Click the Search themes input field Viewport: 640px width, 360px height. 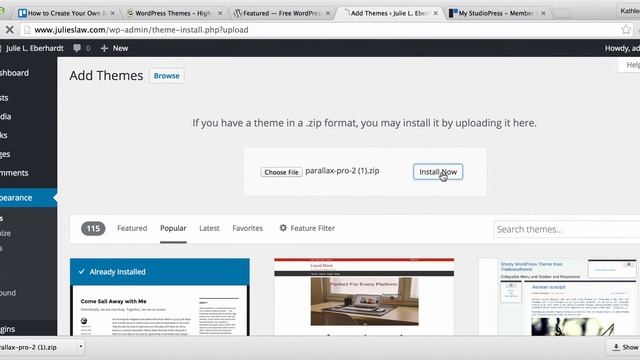(x=567, y=229)
